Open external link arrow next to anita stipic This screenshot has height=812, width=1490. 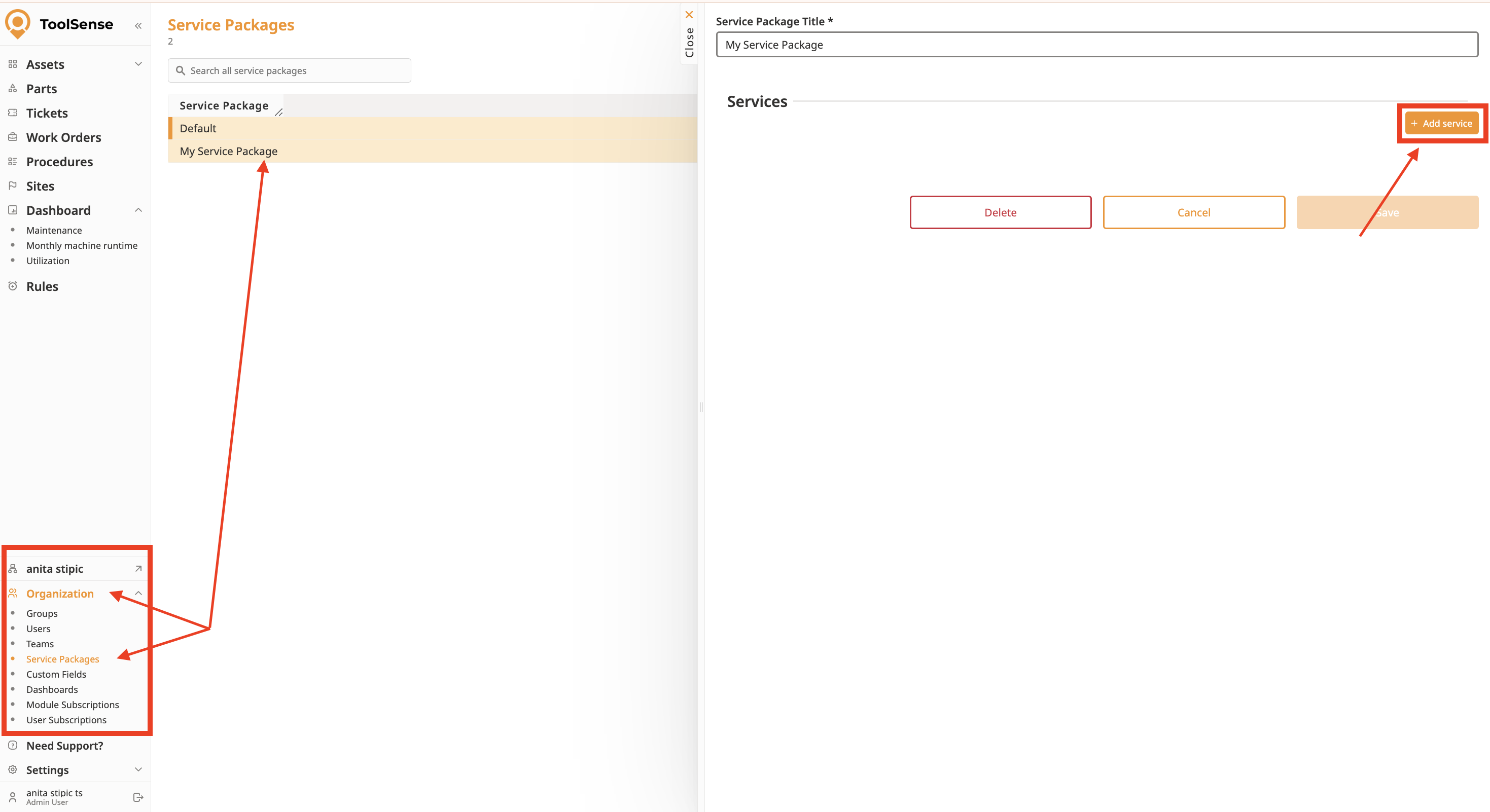click(x=138, y=569)
